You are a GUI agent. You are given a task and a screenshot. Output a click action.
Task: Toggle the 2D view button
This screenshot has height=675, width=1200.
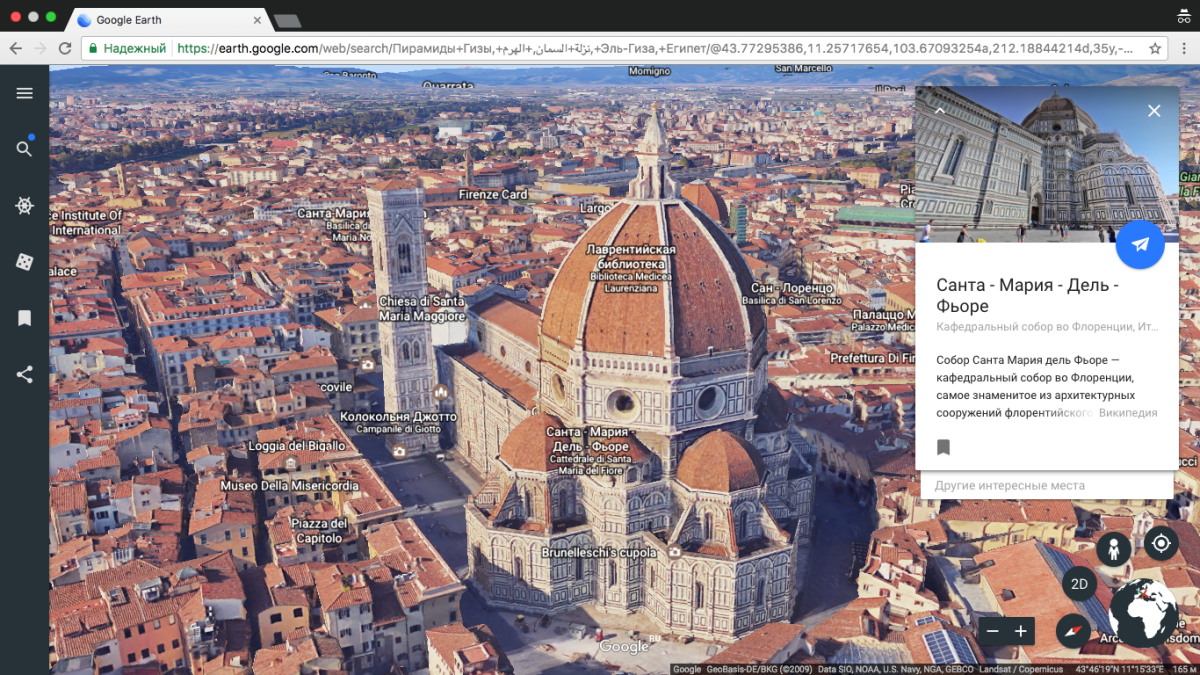[x=1079, y=585]
